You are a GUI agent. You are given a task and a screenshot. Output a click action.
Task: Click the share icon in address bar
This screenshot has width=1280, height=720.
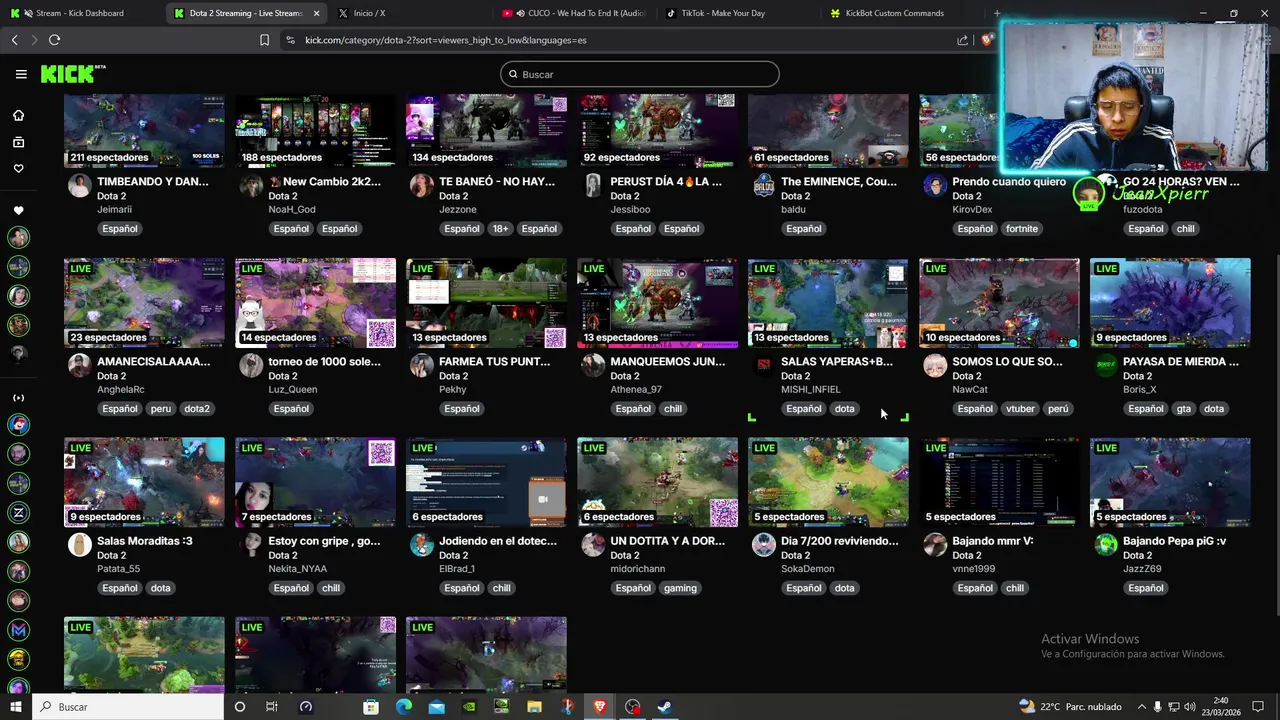pyautogui.click(x=962, y=40)
